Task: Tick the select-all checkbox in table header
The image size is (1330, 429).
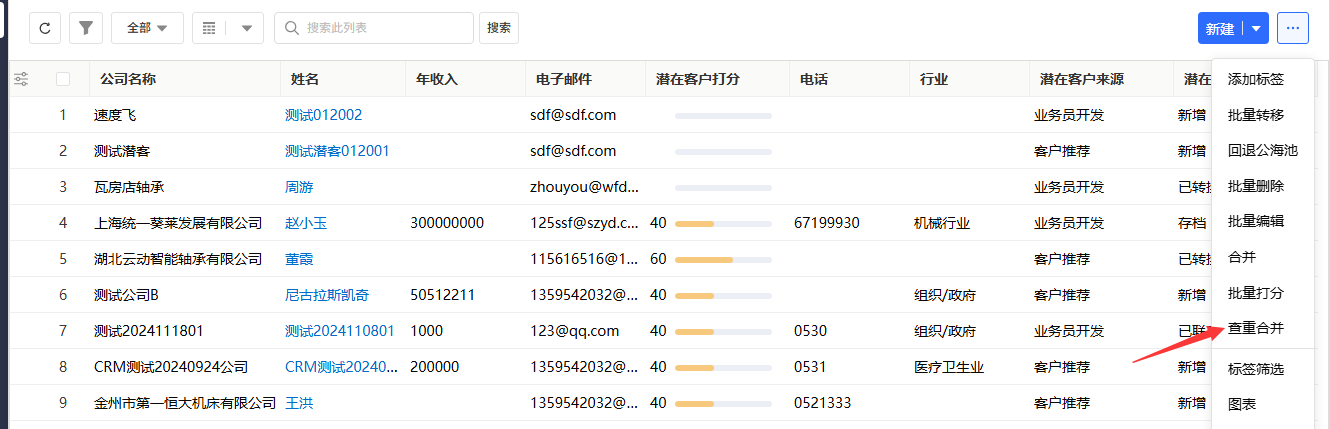Action: coord(64,79)
